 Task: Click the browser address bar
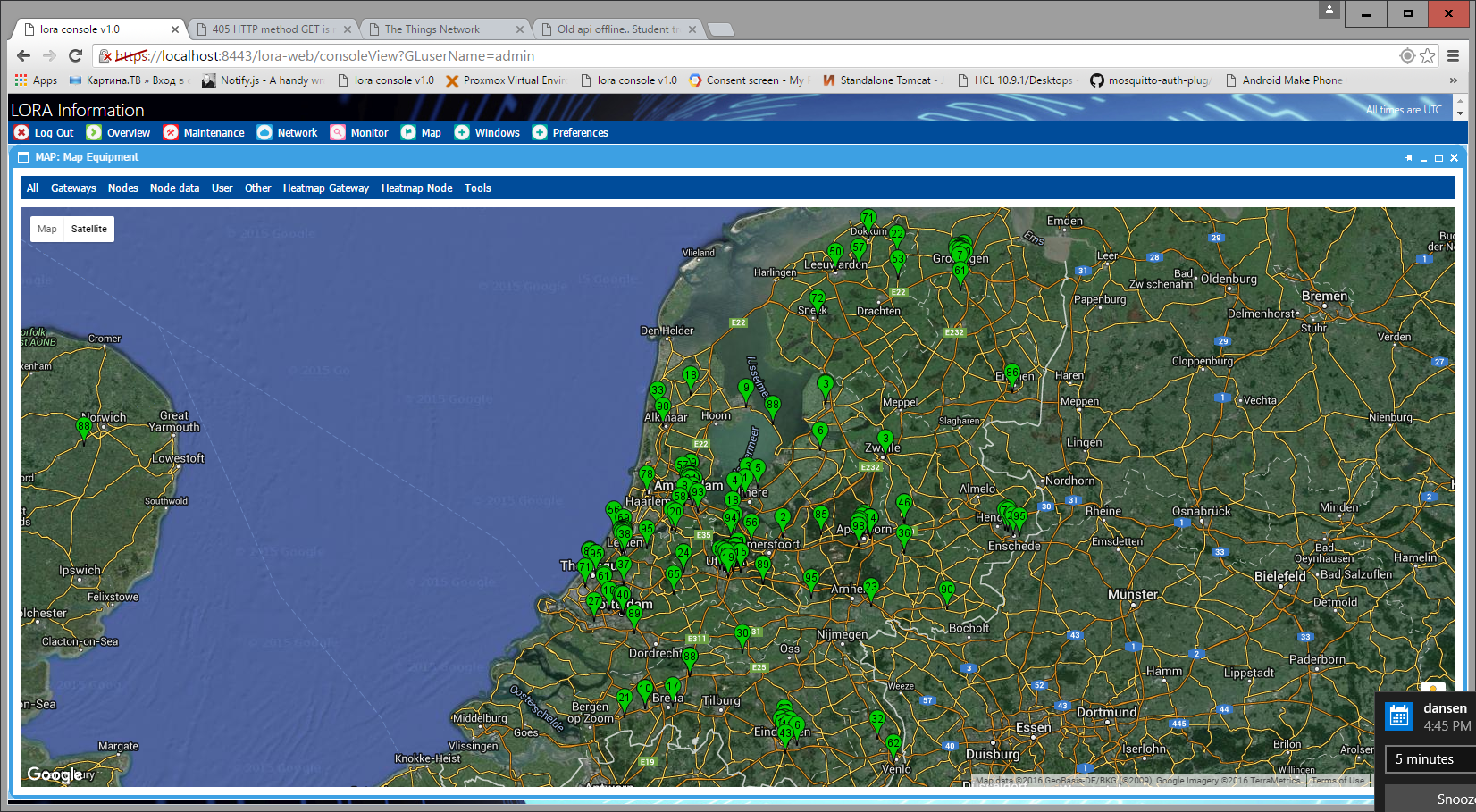(746, 55)
